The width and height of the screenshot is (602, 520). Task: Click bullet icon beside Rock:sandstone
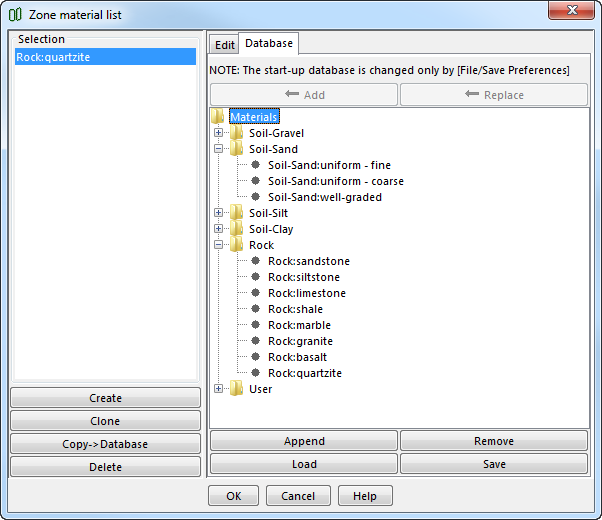(x=255, y=261)
